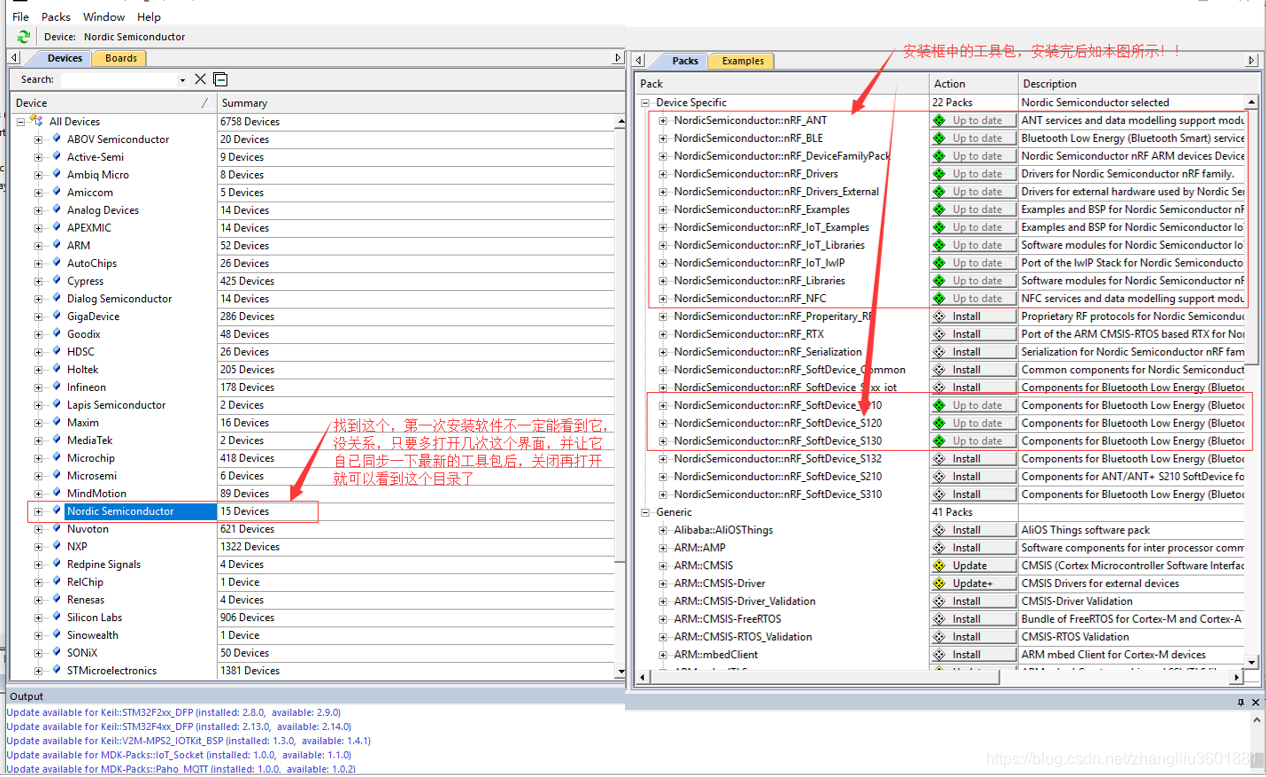The width and height of the screenshot is (1266, 777).
Task: Click Update+ for ARM::CMSIS-Driver pack
Action: (x=973, y=583)
